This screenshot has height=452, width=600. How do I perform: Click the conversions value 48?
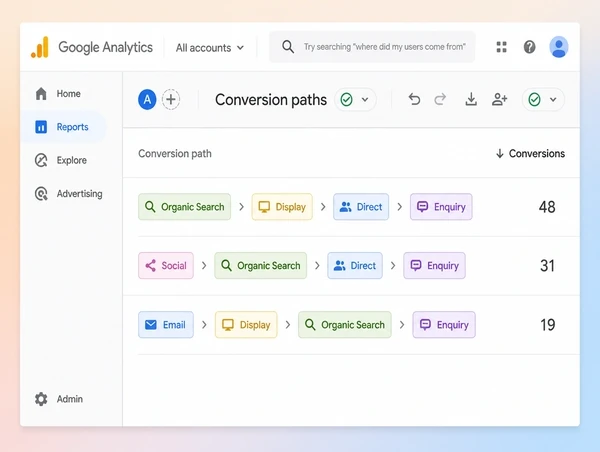(547, 207)
